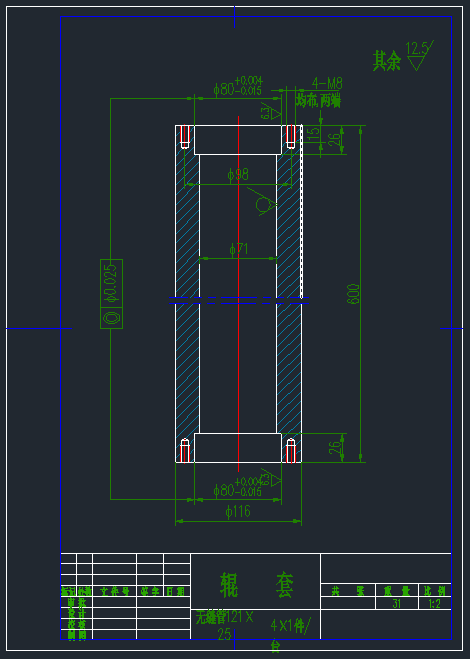This screenshot has height=659, width=470.
Task: Click the 1:2 scale value
Action: click(435, 604)
